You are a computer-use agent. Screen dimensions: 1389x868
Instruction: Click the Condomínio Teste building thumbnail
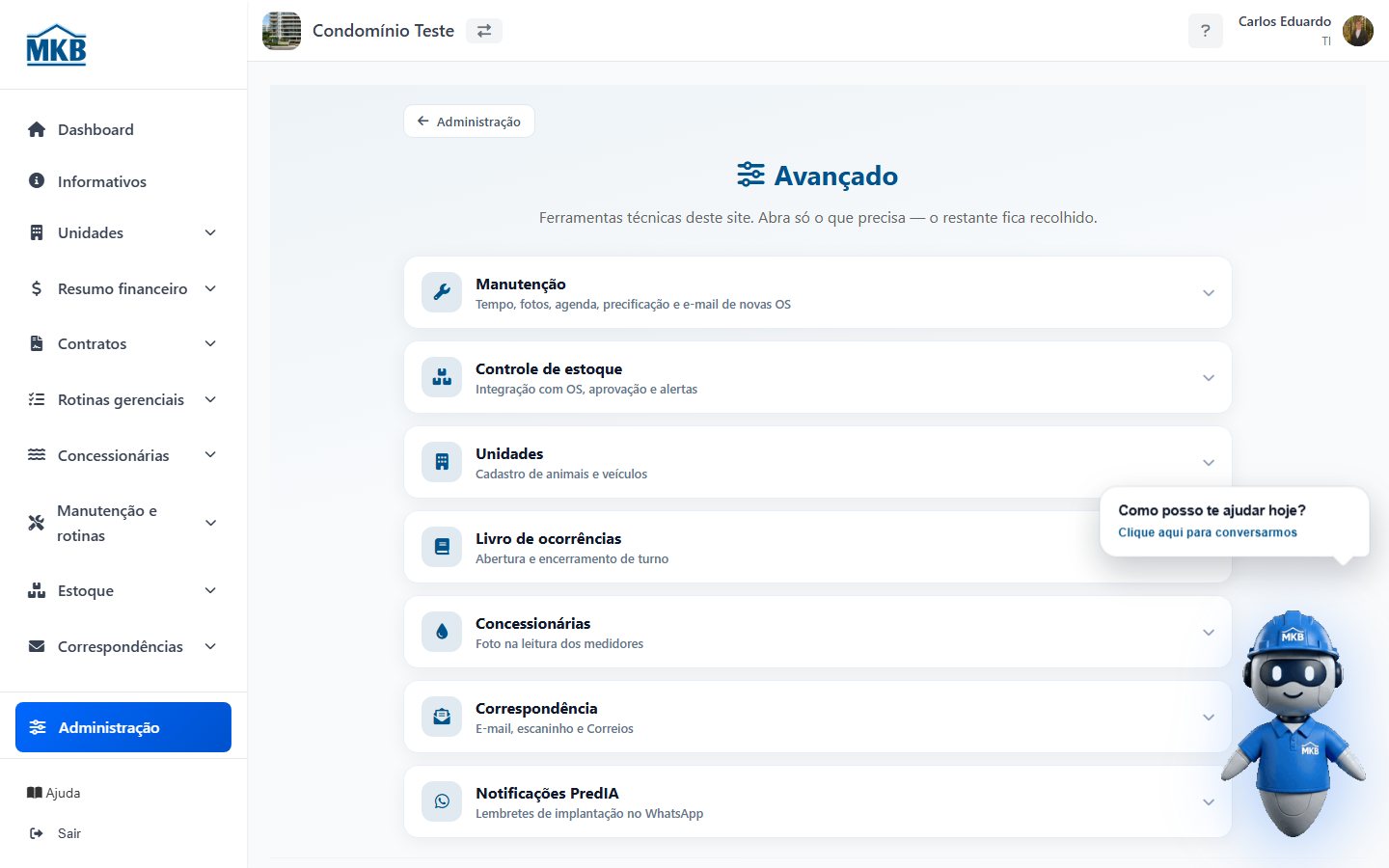pos(282,31)
